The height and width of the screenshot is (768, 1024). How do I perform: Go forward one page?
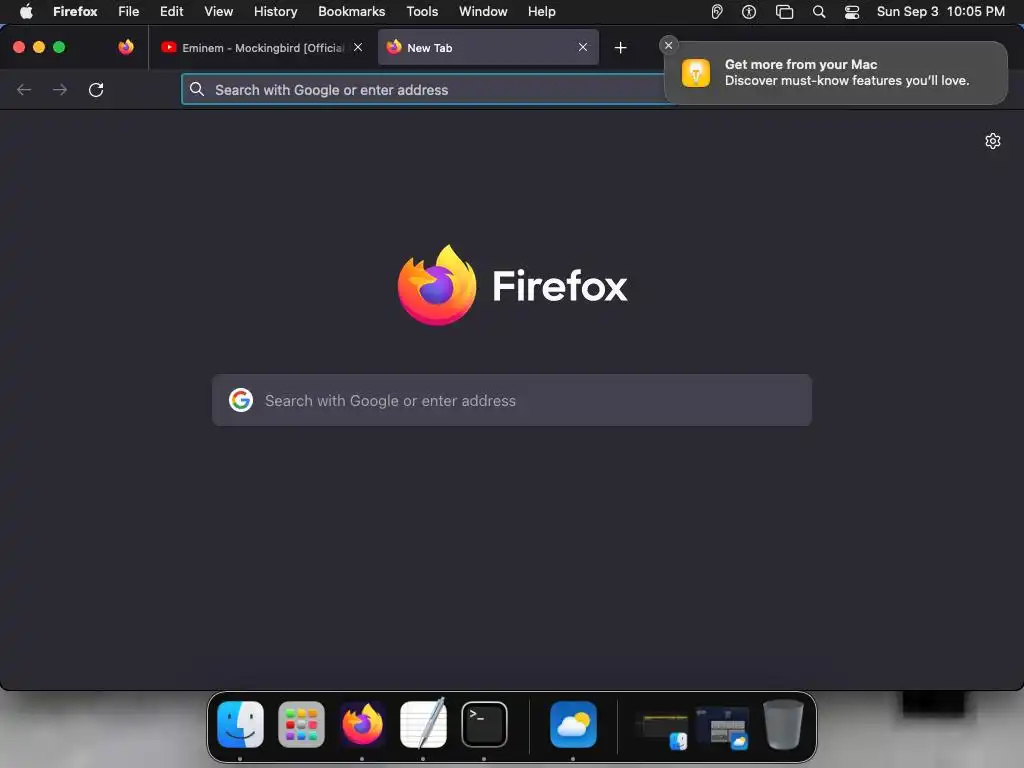point(60,89)
